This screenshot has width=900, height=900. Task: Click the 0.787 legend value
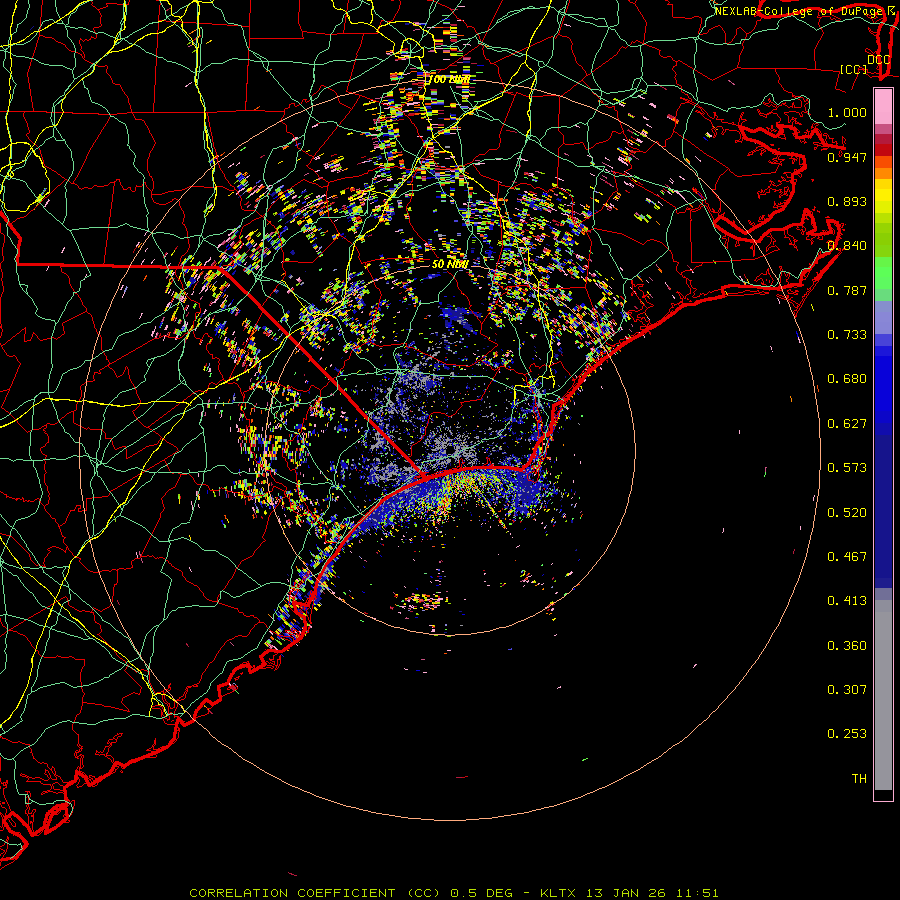pyautogui.click(x=847, y=290)
